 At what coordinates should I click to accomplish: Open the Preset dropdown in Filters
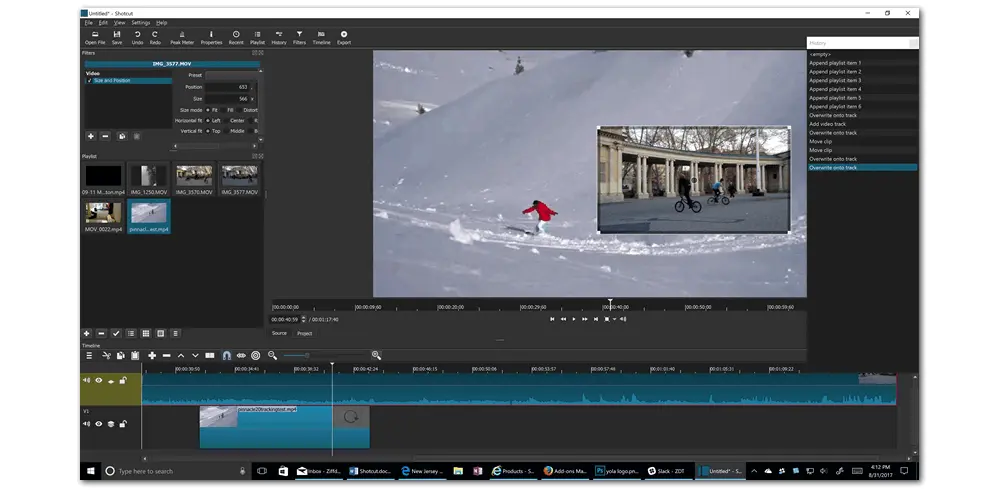[x=230, y=75]
